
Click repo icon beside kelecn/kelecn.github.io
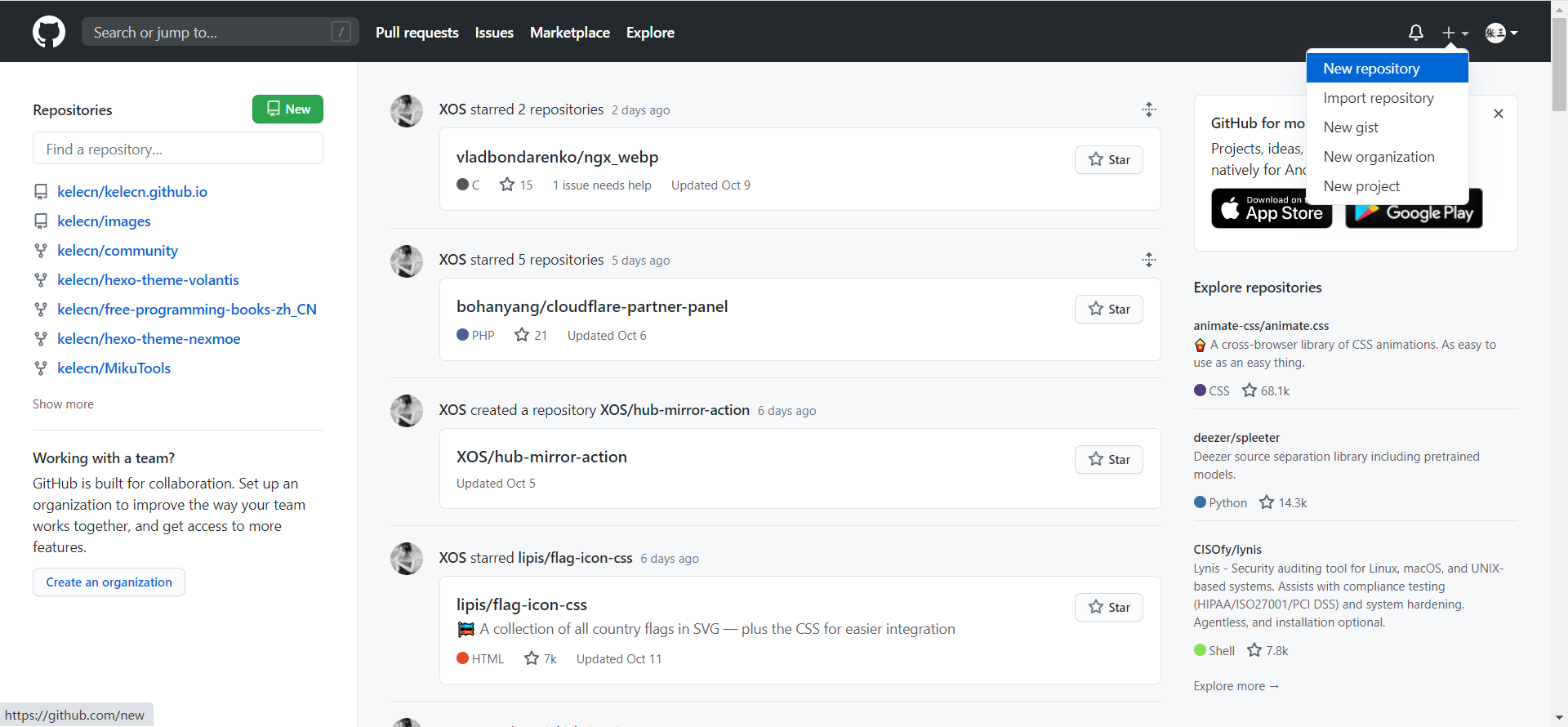point(41,192)
